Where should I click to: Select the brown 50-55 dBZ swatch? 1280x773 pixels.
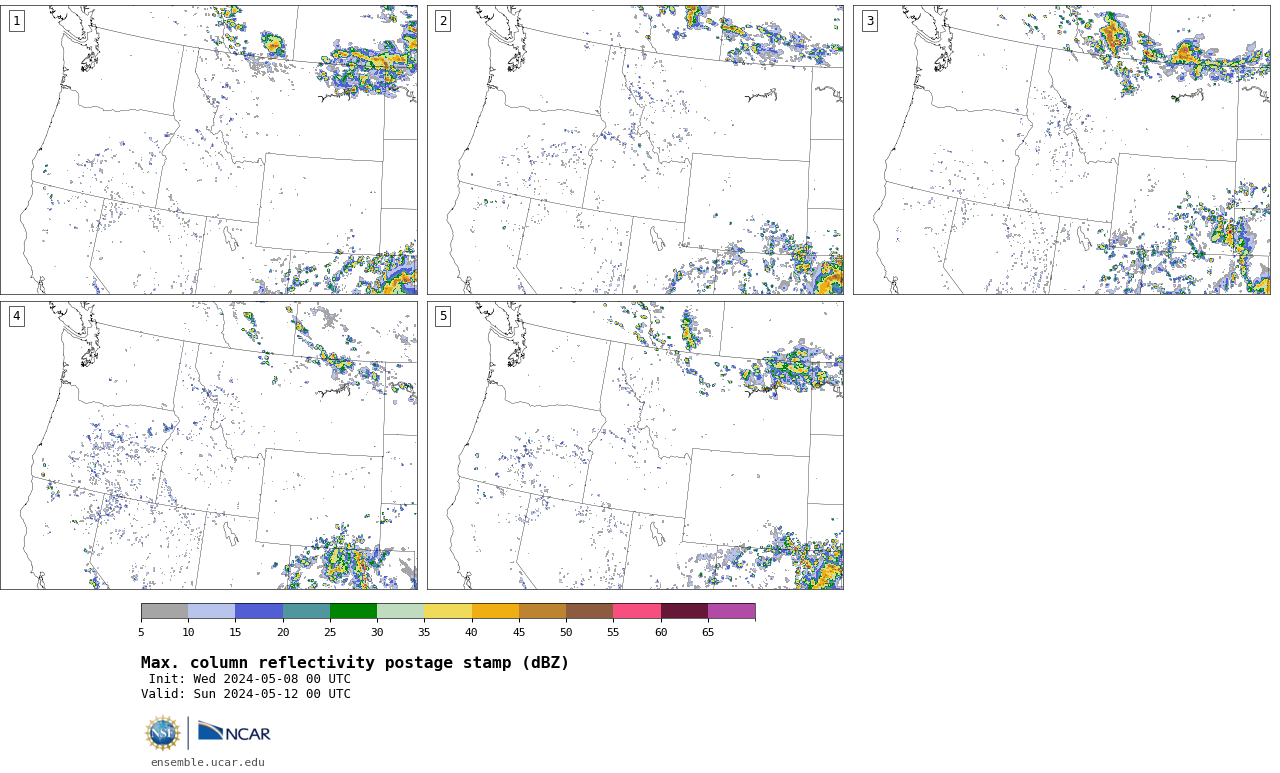point(590,611)
